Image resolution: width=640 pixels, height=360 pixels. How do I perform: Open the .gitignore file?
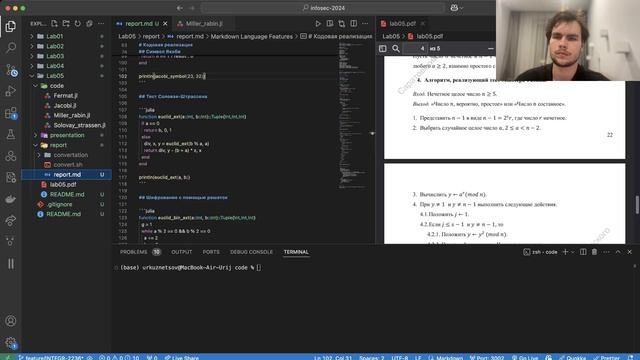click(x=60, y=204)
